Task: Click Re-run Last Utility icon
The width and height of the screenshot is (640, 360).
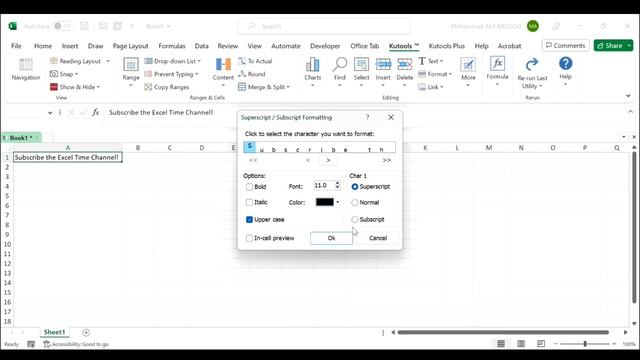Action: (x=532, y=64)
